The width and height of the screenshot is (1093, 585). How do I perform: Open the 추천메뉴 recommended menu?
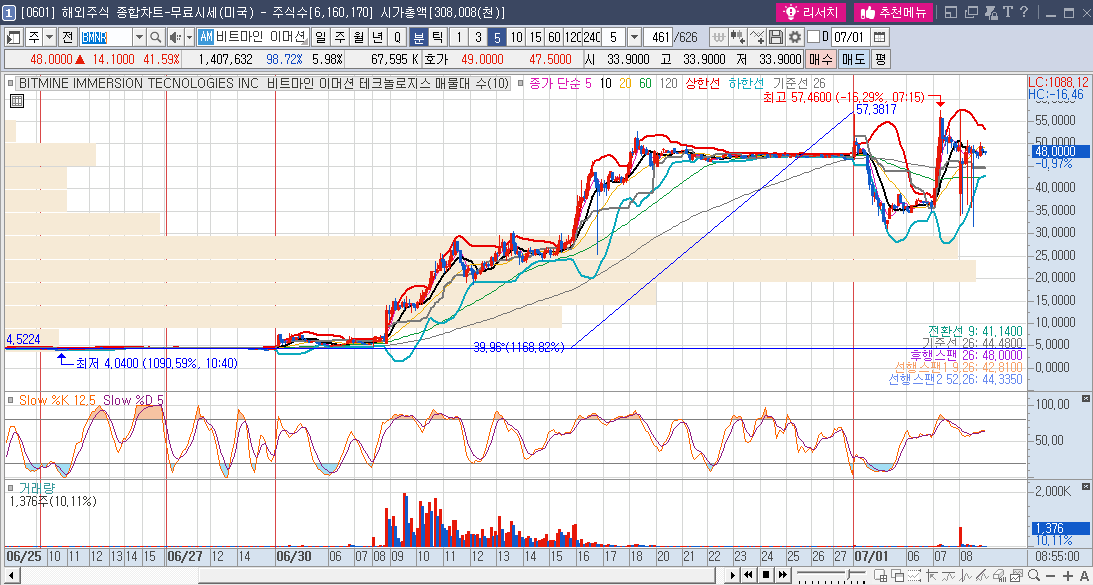(894, 12)
